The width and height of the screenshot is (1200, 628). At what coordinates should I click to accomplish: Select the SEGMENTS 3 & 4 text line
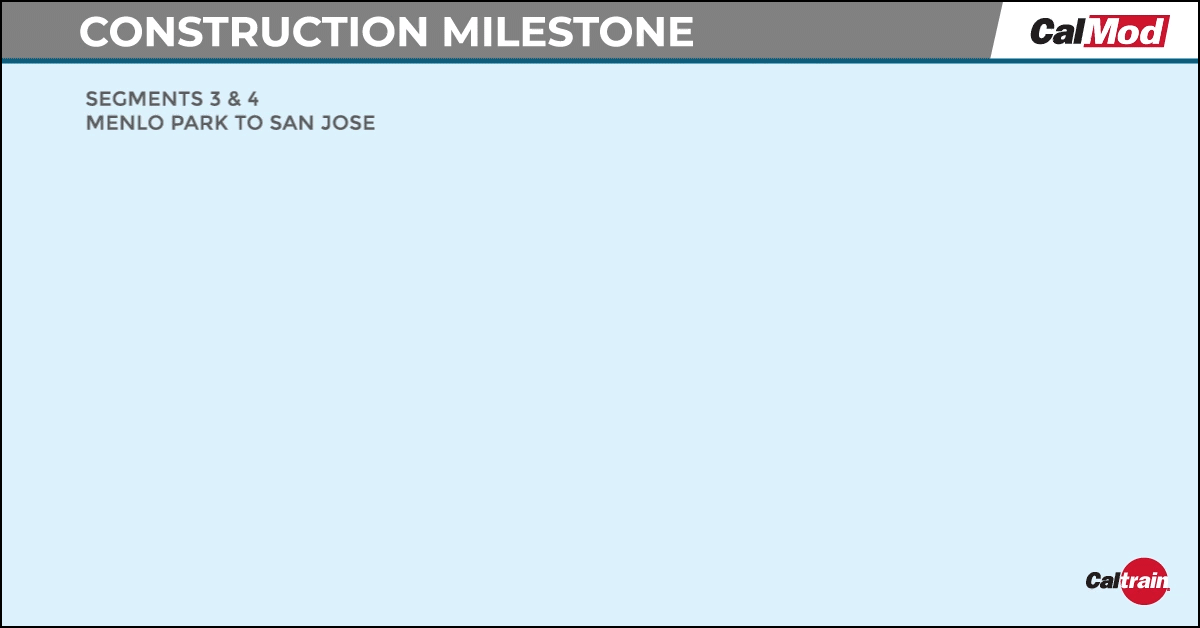(x=172, y=100)
